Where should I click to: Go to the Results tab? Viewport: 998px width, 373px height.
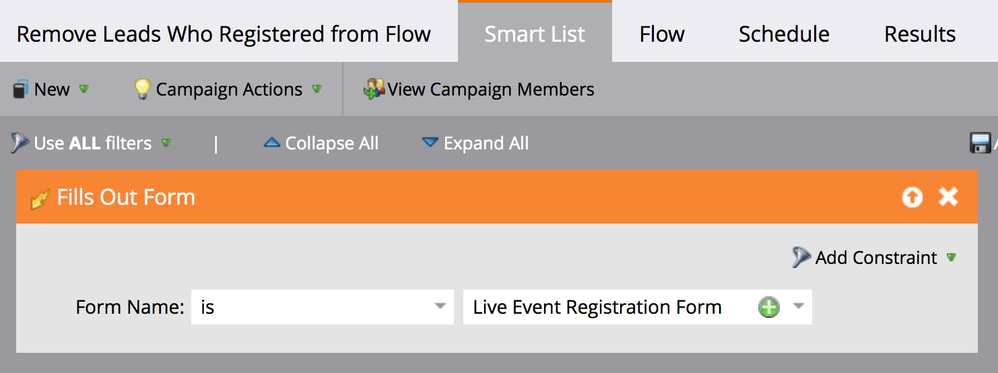pos(920,34)
